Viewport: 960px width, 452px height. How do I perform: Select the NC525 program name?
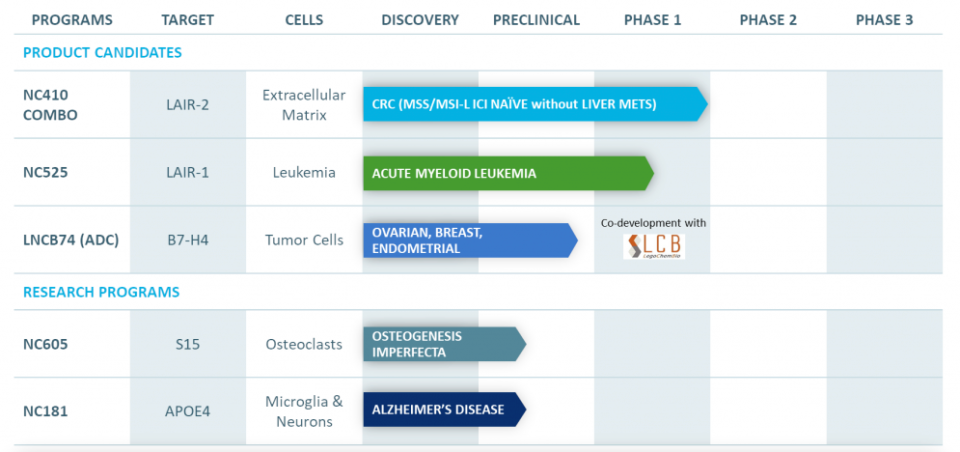(x=46, y=172)
